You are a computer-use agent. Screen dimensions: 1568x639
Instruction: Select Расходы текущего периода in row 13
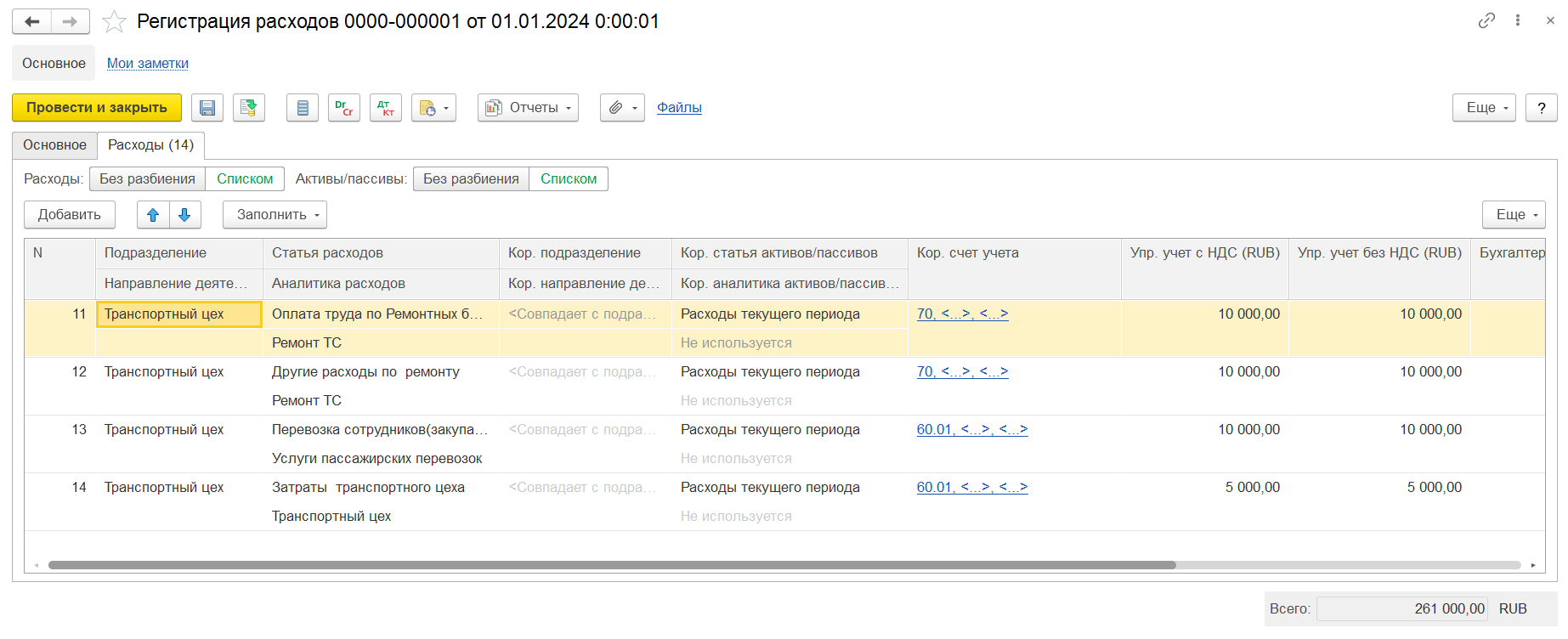click(790, 430)
